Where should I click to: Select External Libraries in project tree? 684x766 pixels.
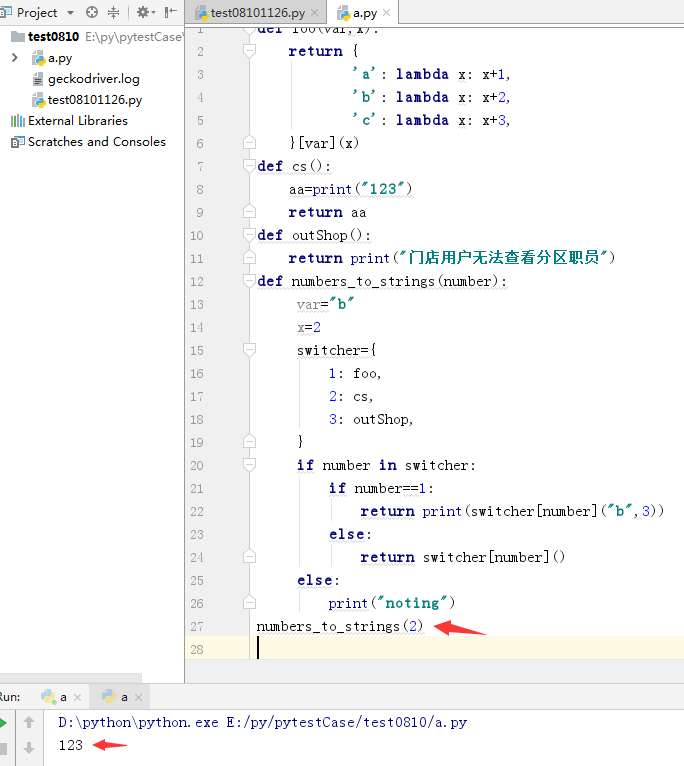[x=78, y=121]
